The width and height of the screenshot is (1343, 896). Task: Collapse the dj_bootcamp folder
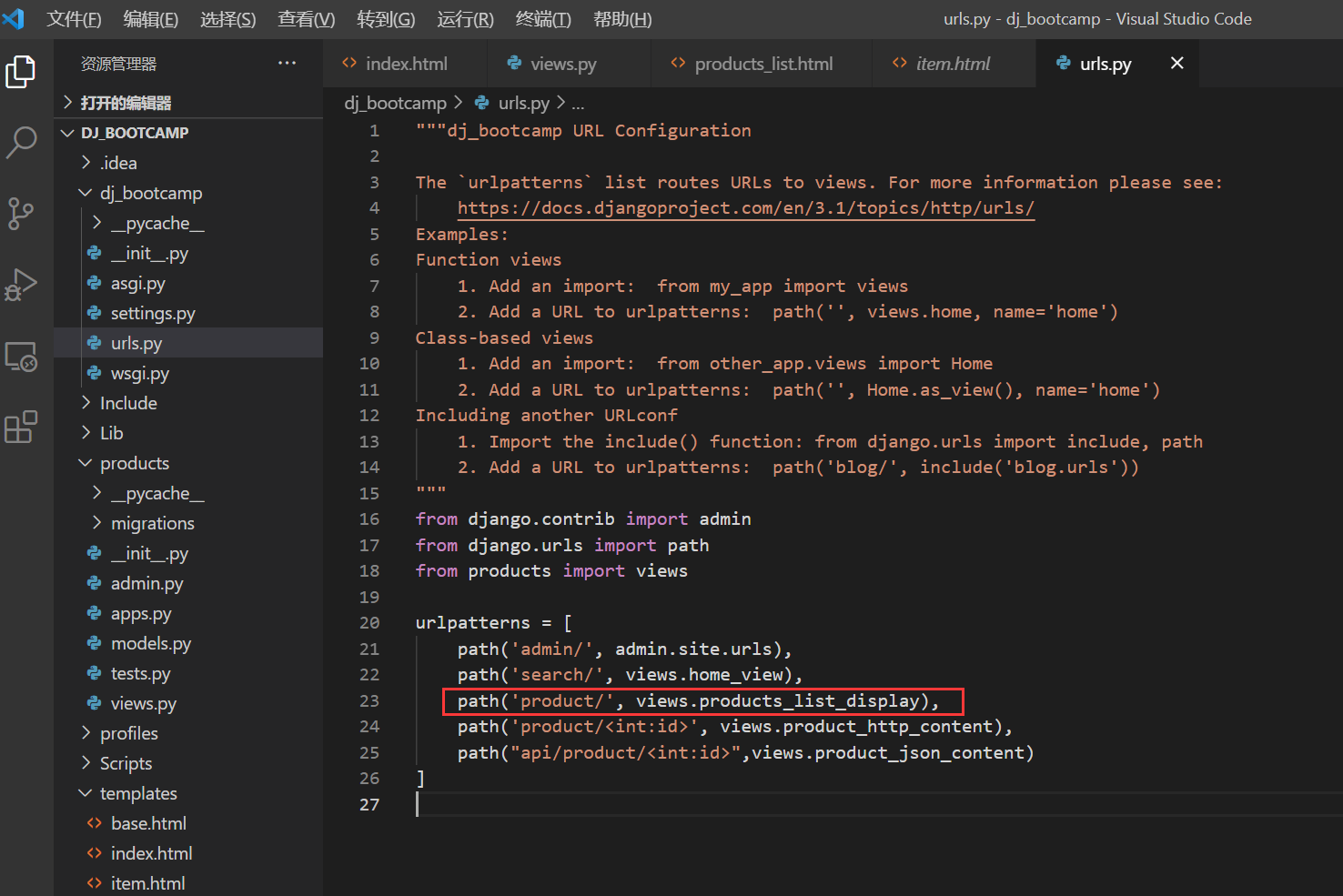(x=86, y=192)
